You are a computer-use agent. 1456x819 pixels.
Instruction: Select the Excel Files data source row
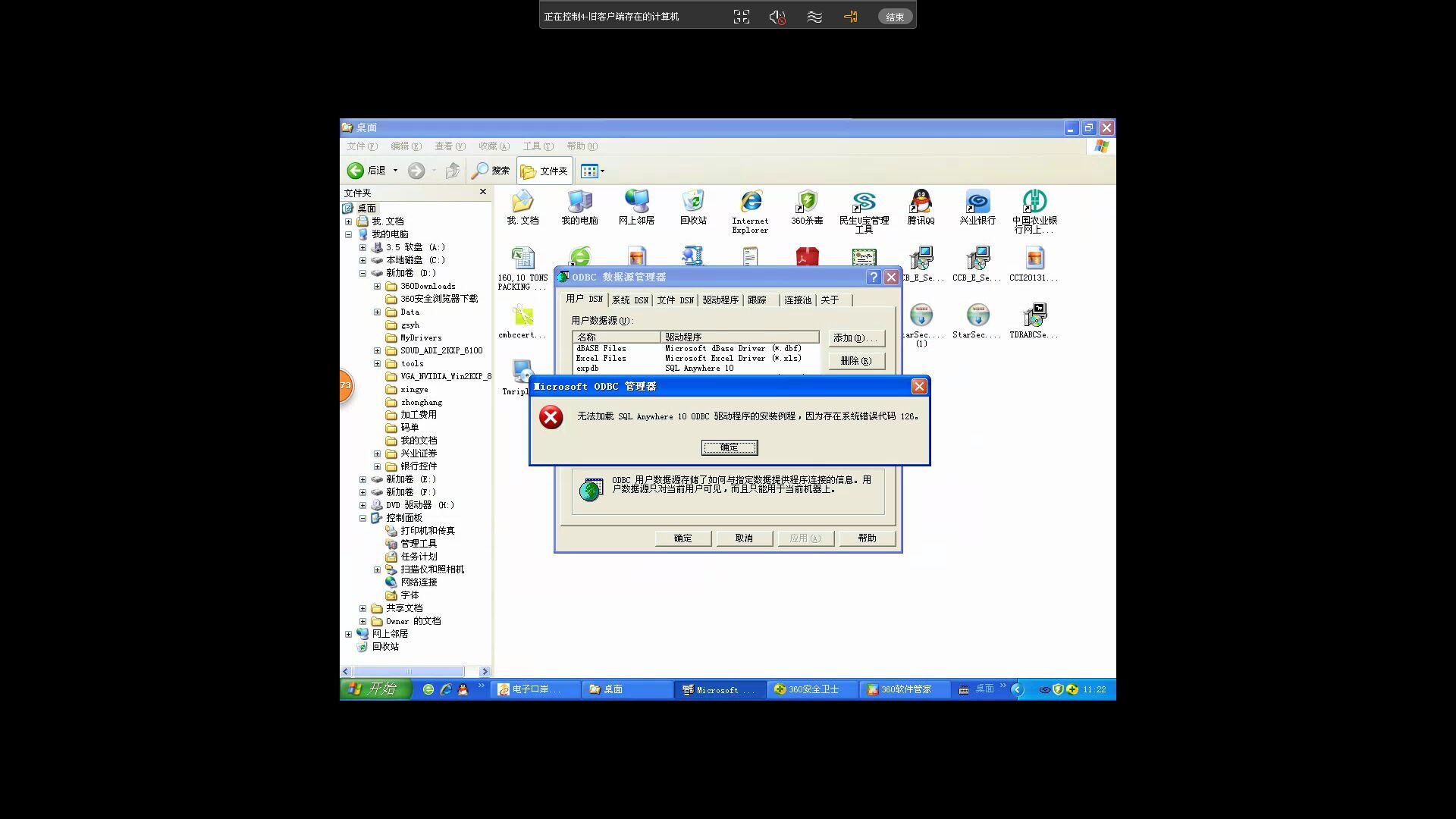[695, 359]
